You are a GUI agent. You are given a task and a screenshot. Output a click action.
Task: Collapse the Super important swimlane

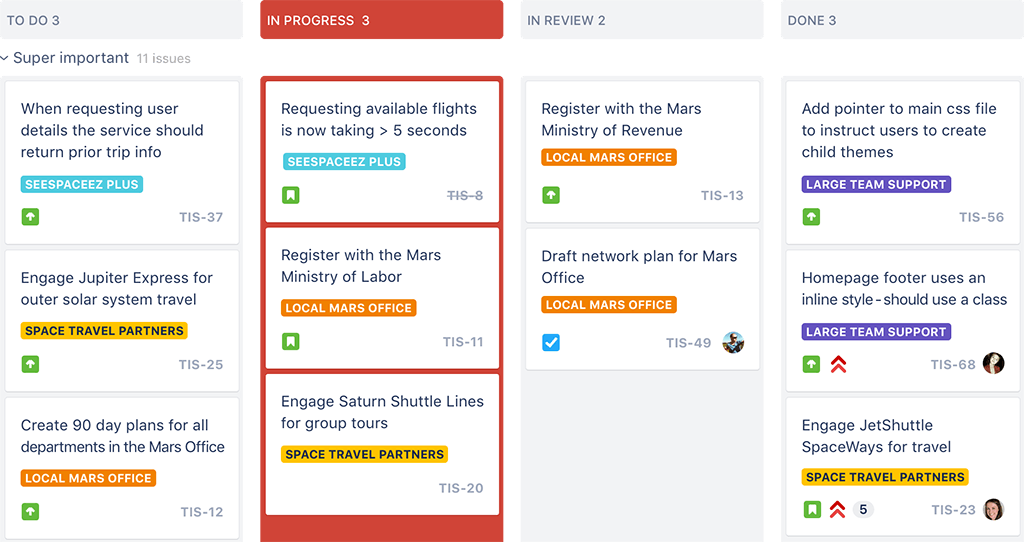pos(5,58)
